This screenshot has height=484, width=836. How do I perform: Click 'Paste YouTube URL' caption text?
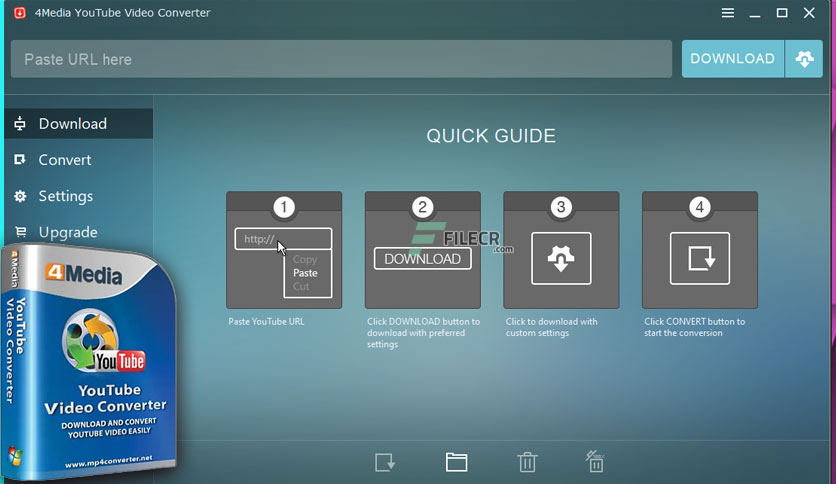point(266,321)
